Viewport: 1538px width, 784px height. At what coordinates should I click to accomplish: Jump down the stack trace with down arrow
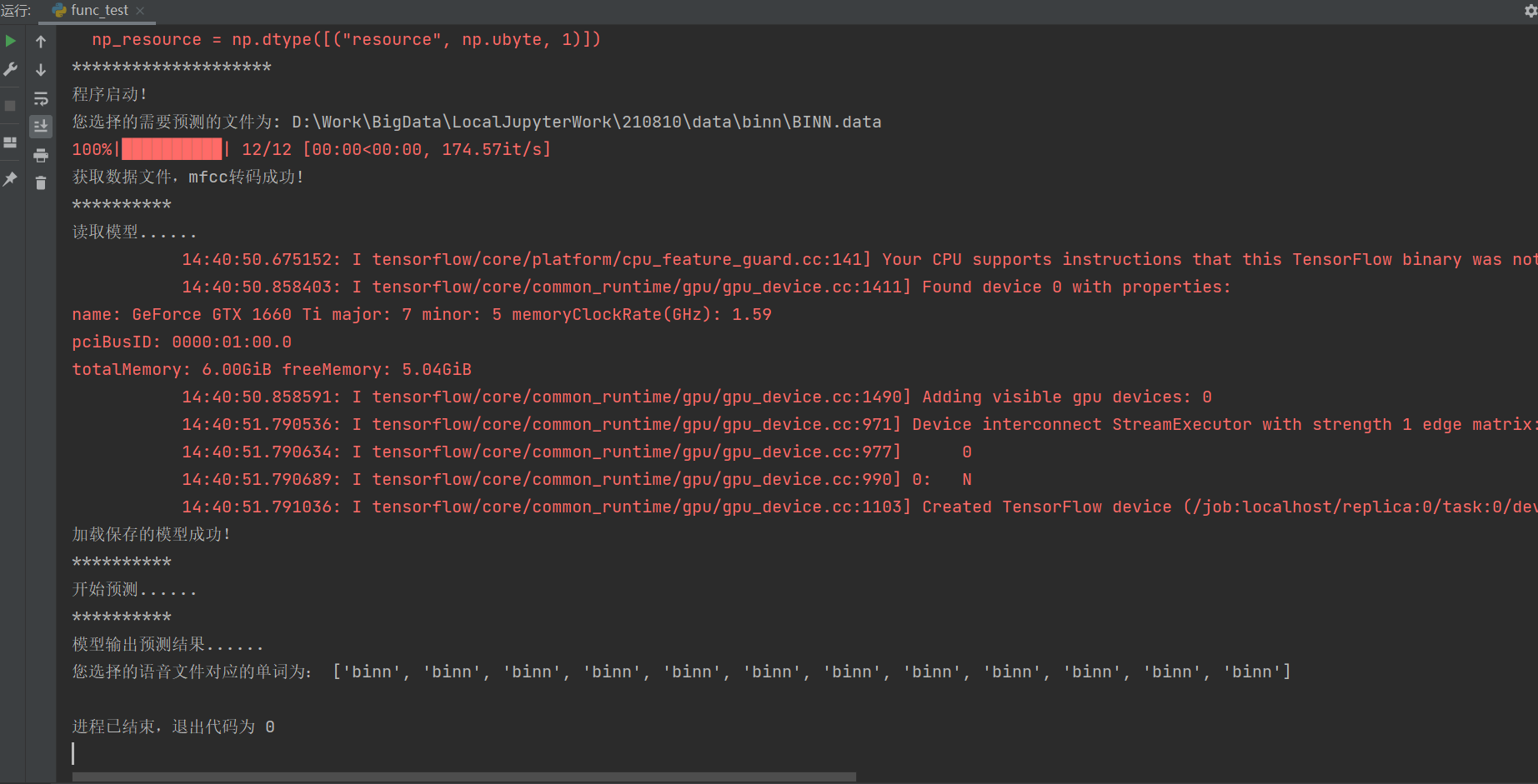pyautogui.click(x=41, y=70)
